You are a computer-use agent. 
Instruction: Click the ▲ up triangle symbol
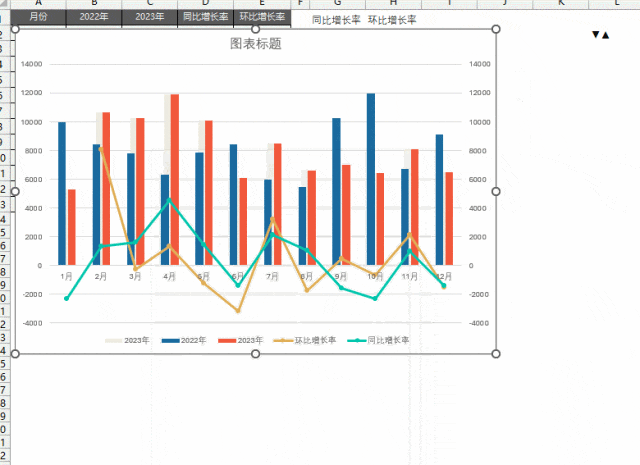point(605,36)
